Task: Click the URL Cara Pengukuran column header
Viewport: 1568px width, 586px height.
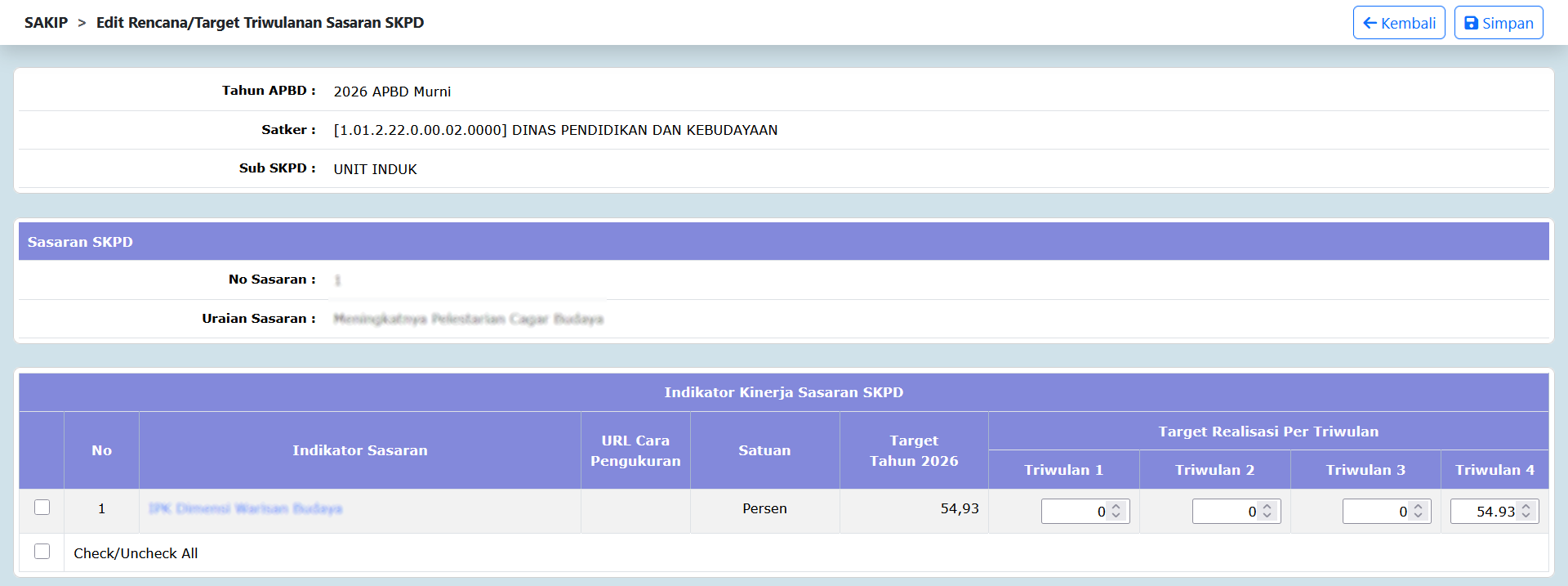Action: [x=635, y=450]
